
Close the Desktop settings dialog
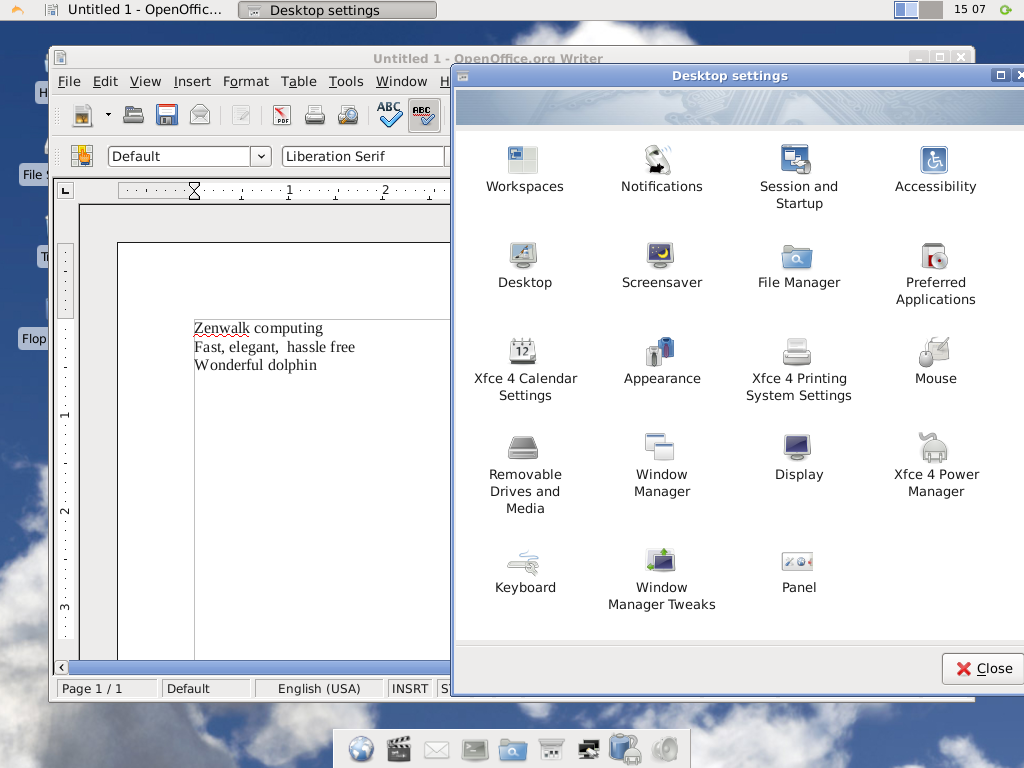pos(984,669)
